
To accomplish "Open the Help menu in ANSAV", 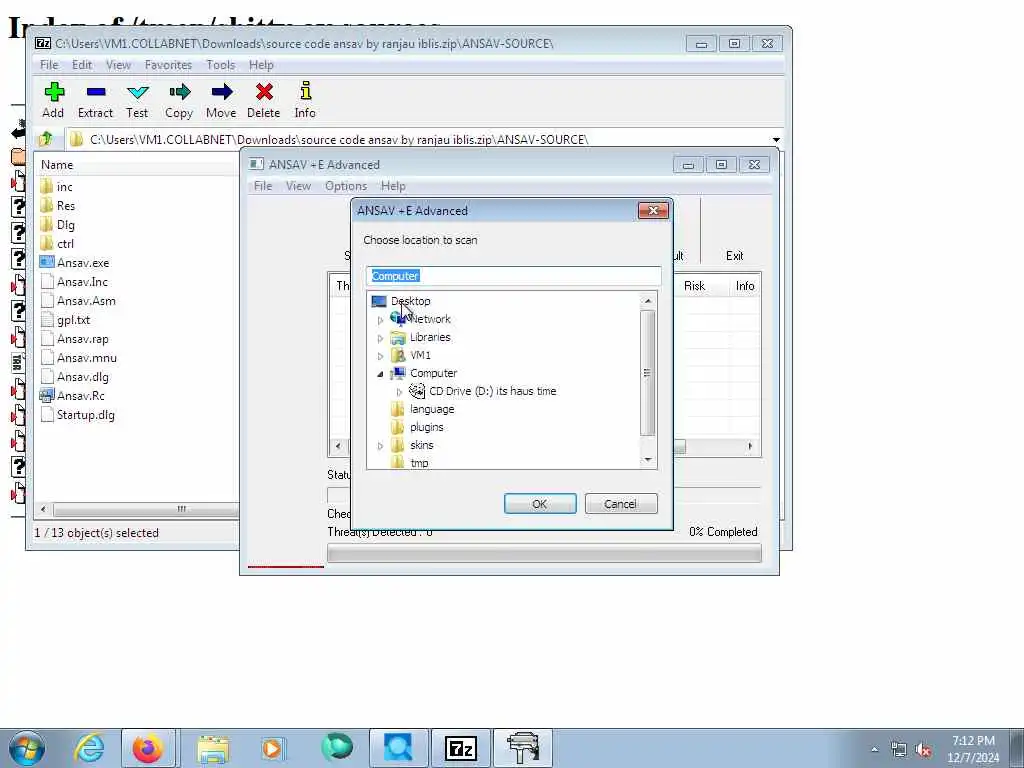I will pyautogui.click(x=393, y=186).
